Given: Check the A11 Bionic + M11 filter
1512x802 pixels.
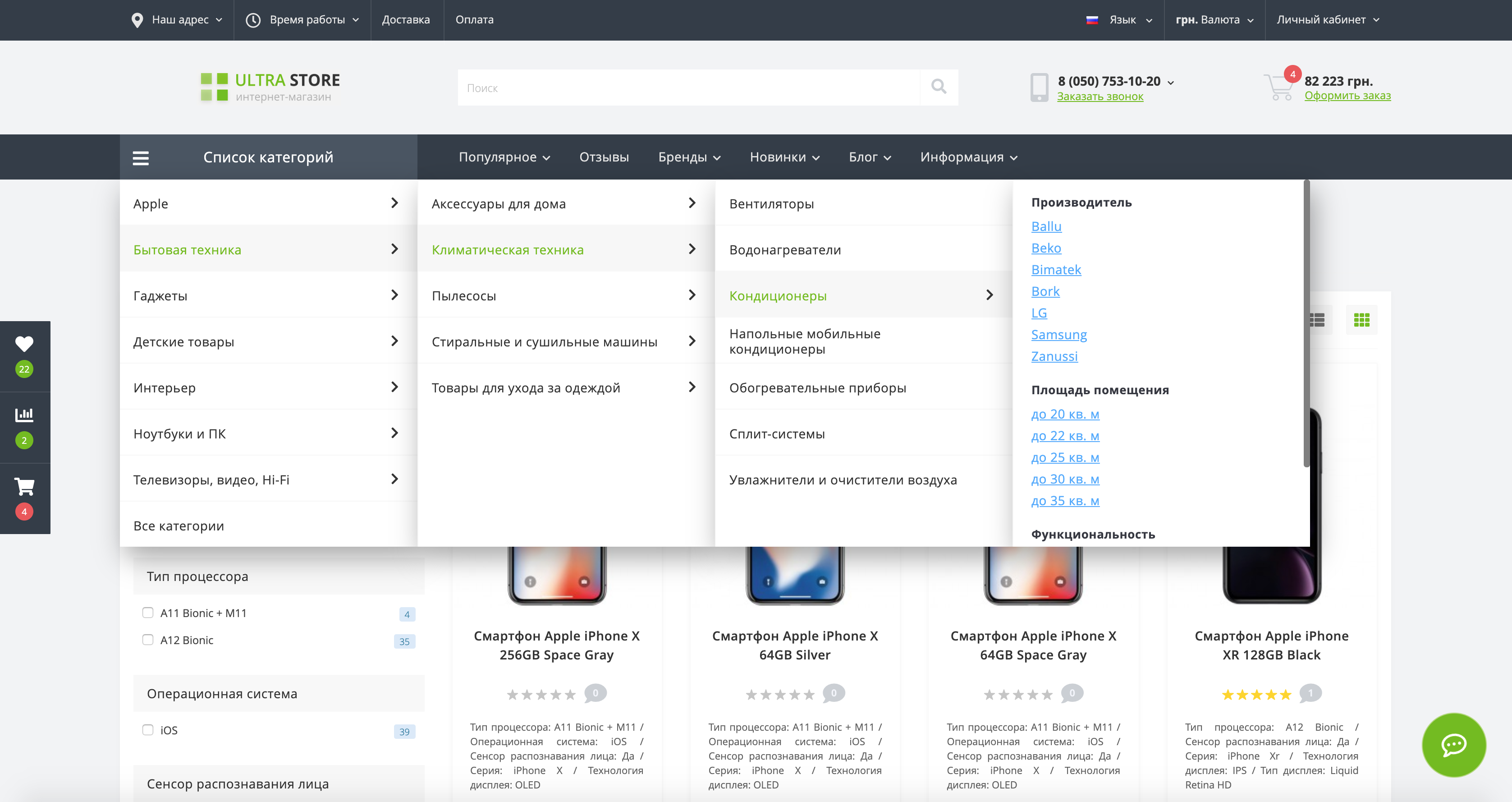Looking at the screenshot, I should (148, 613).
